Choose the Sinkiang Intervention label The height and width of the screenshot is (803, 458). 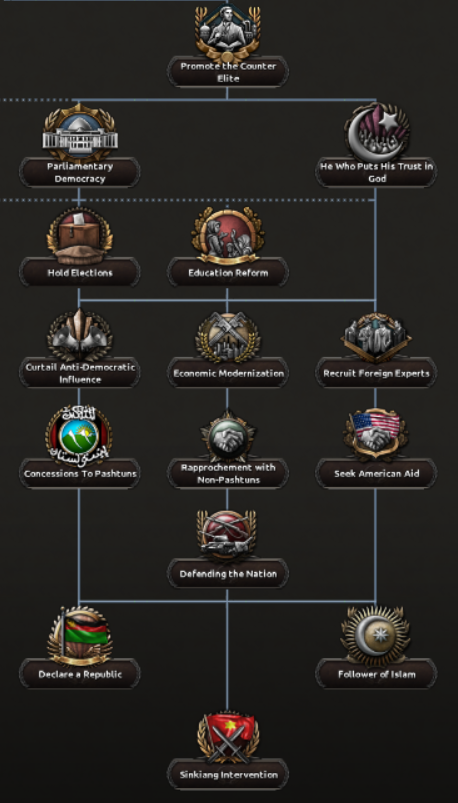[227, 775]
